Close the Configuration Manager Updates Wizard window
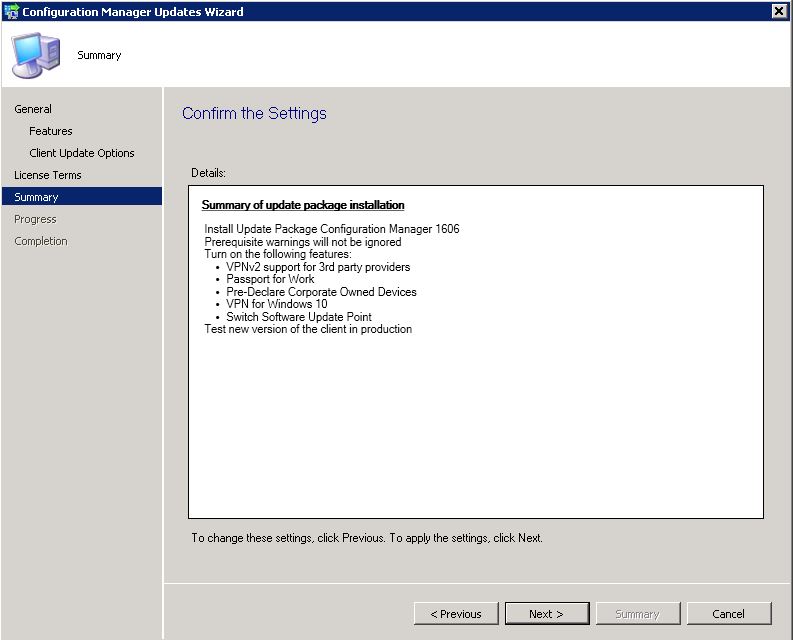This screenshot has width=793, height=640. pos(779,11)
